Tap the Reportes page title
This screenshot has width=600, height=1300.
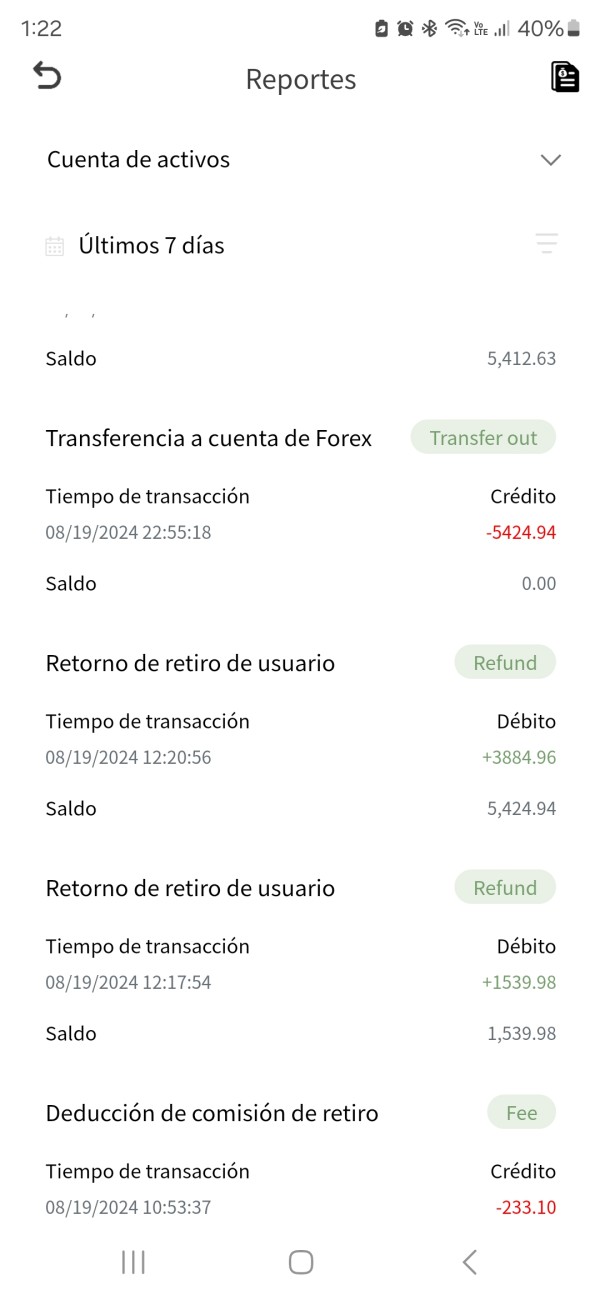click(x=301, y=80)
